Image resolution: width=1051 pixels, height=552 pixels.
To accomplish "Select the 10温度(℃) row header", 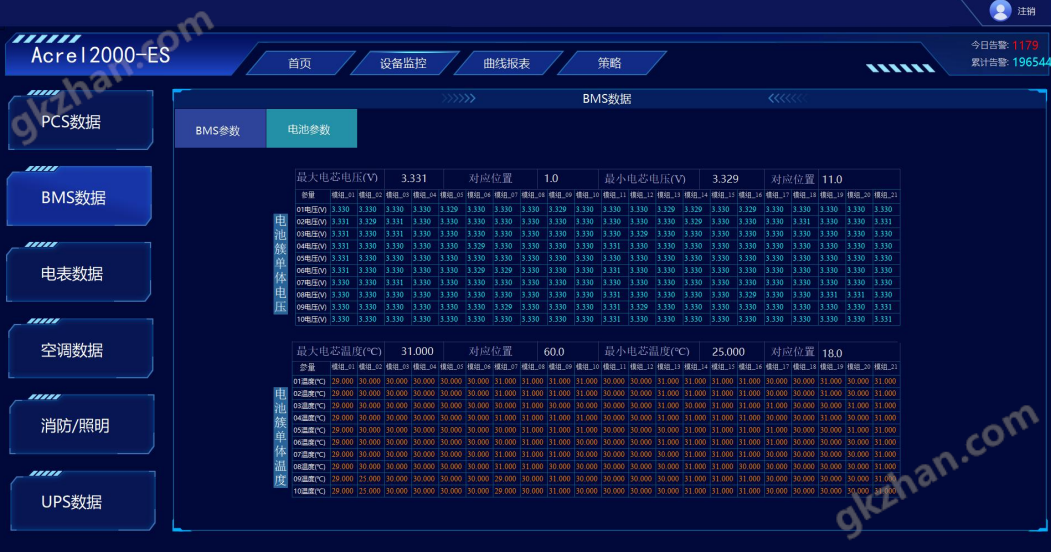I will click(310, 491).
